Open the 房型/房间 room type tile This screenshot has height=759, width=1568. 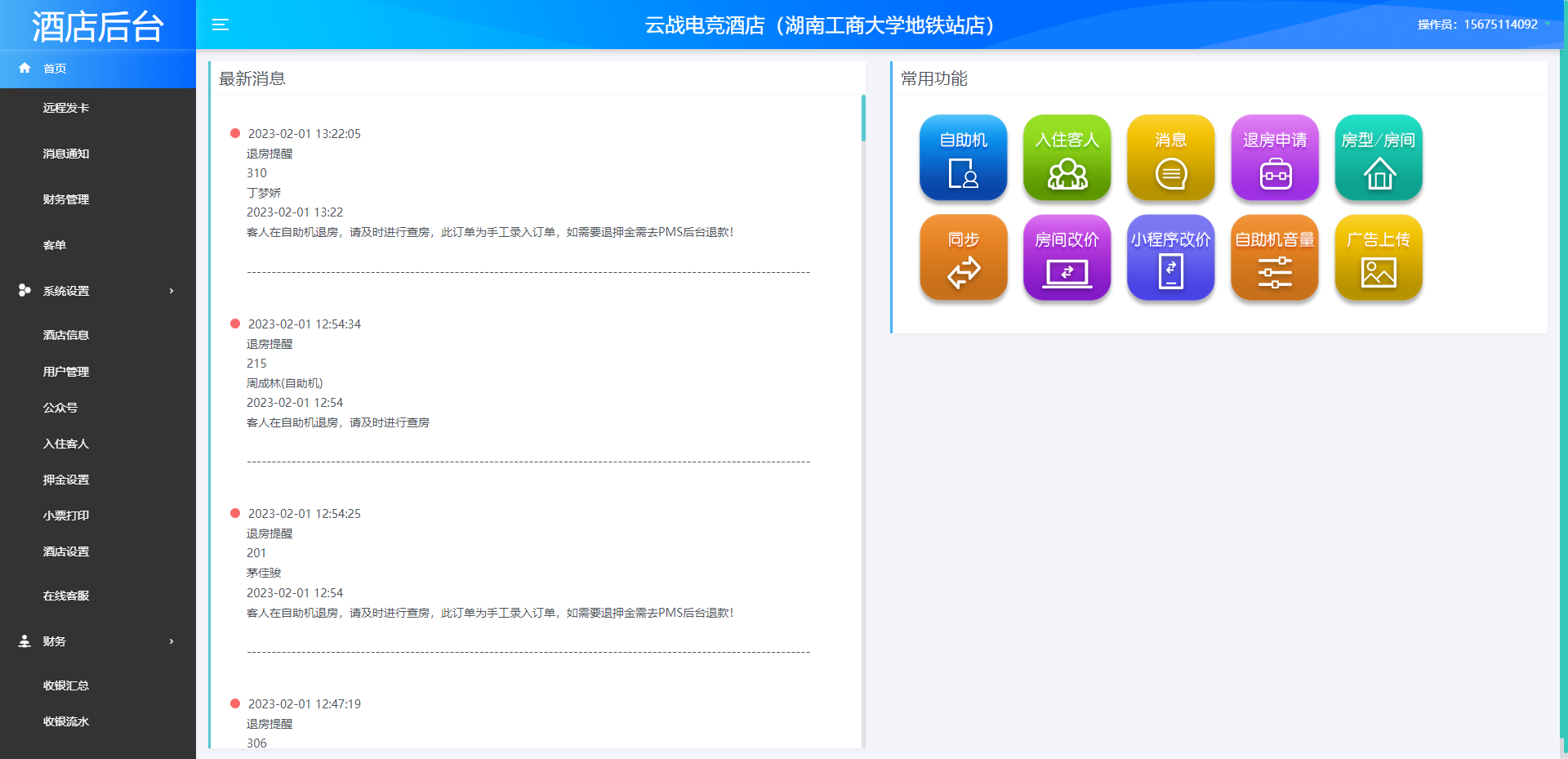click(1379, 158)
